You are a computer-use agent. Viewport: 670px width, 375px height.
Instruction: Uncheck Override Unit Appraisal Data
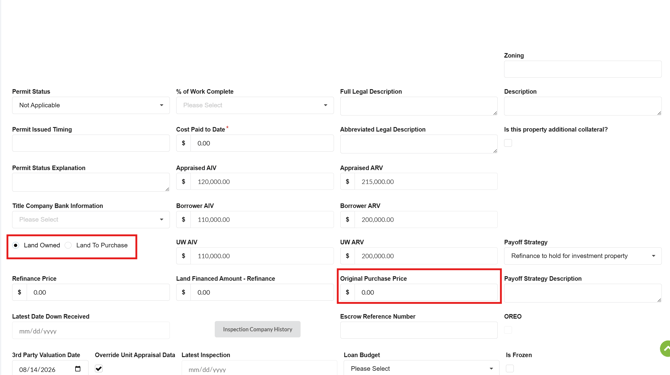(99, 368)
